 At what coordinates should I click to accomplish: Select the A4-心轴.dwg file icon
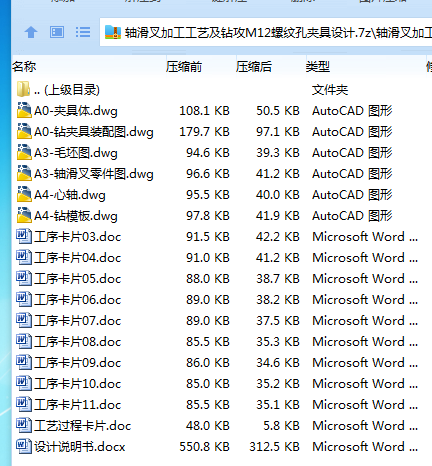click(24, 194)
